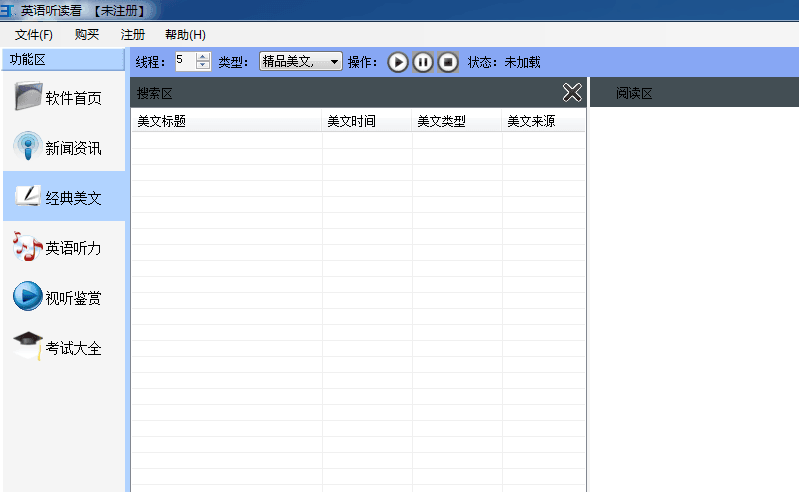Select 英语听力 music notes icon

28,247
